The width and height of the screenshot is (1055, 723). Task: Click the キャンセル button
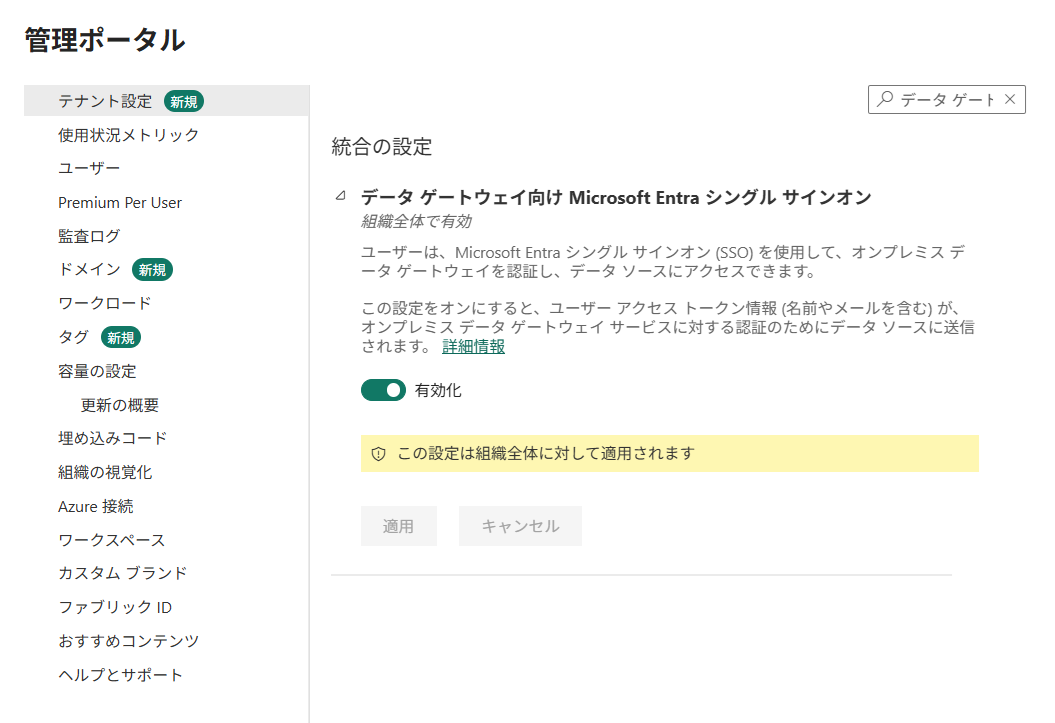pos(520,526)
